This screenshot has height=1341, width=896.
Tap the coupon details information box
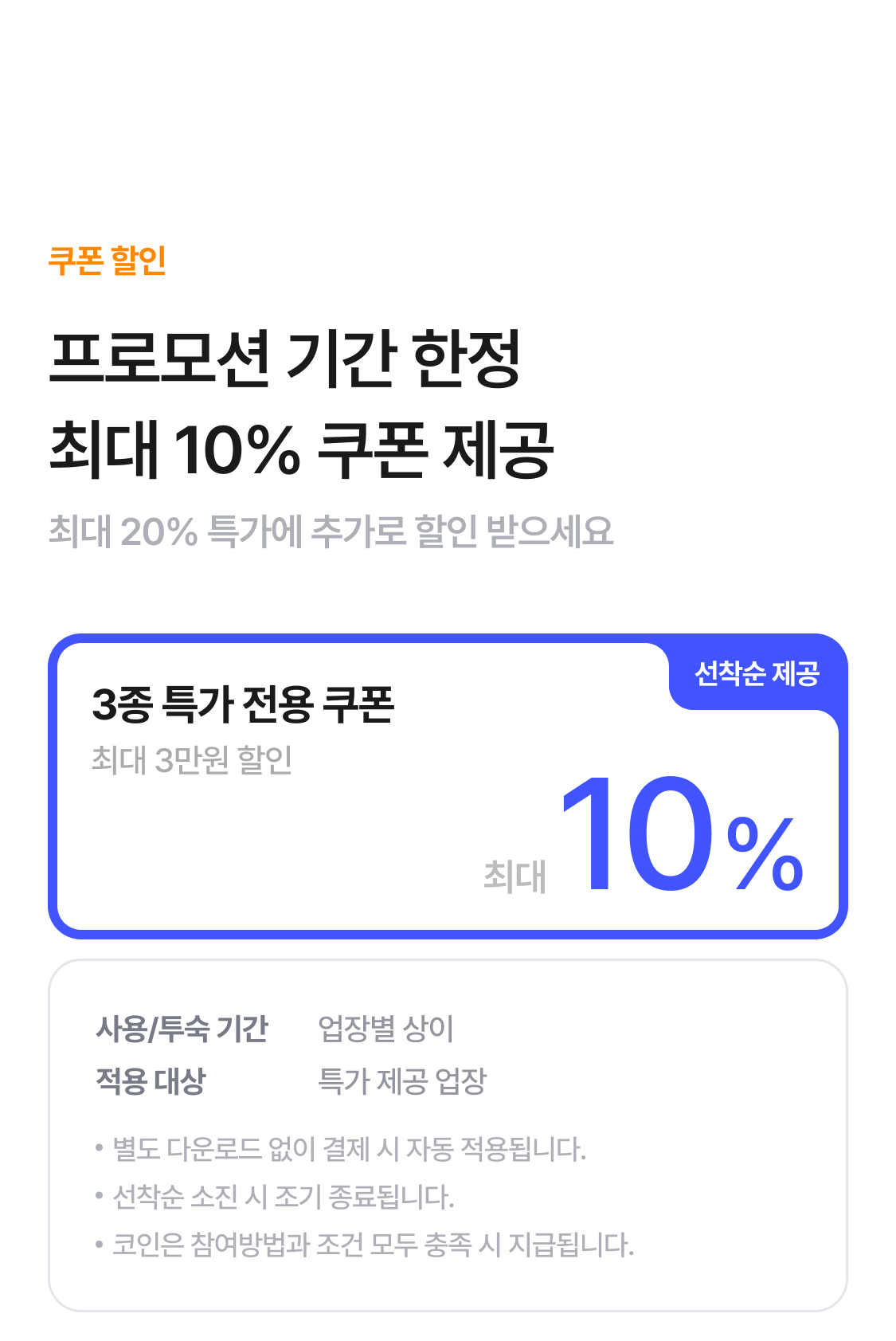[x=448, y=1135]
